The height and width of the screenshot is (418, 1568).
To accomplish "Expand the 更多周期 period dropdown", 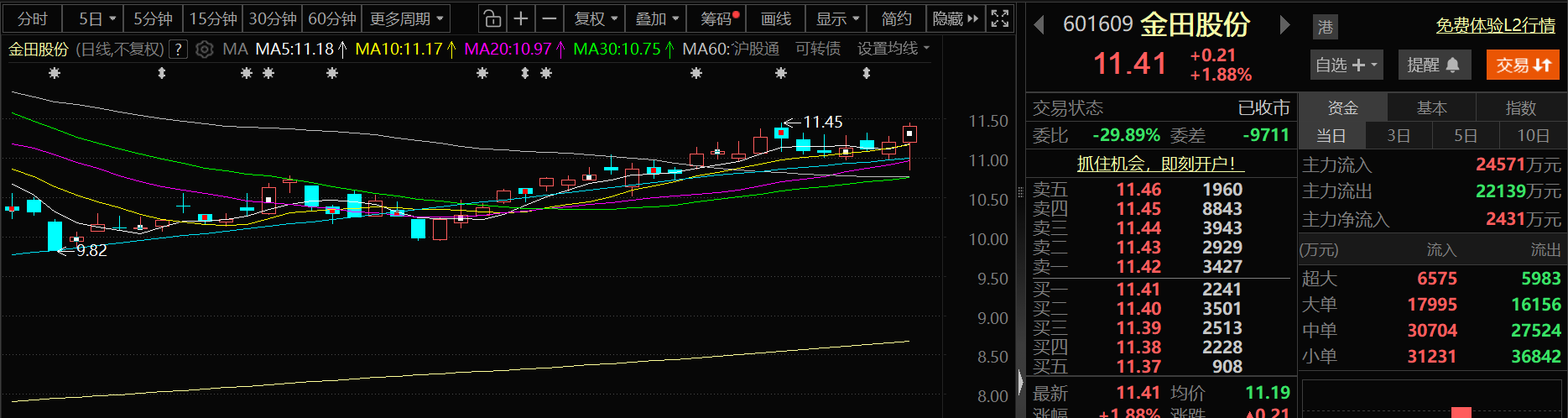I will (406, 18).
